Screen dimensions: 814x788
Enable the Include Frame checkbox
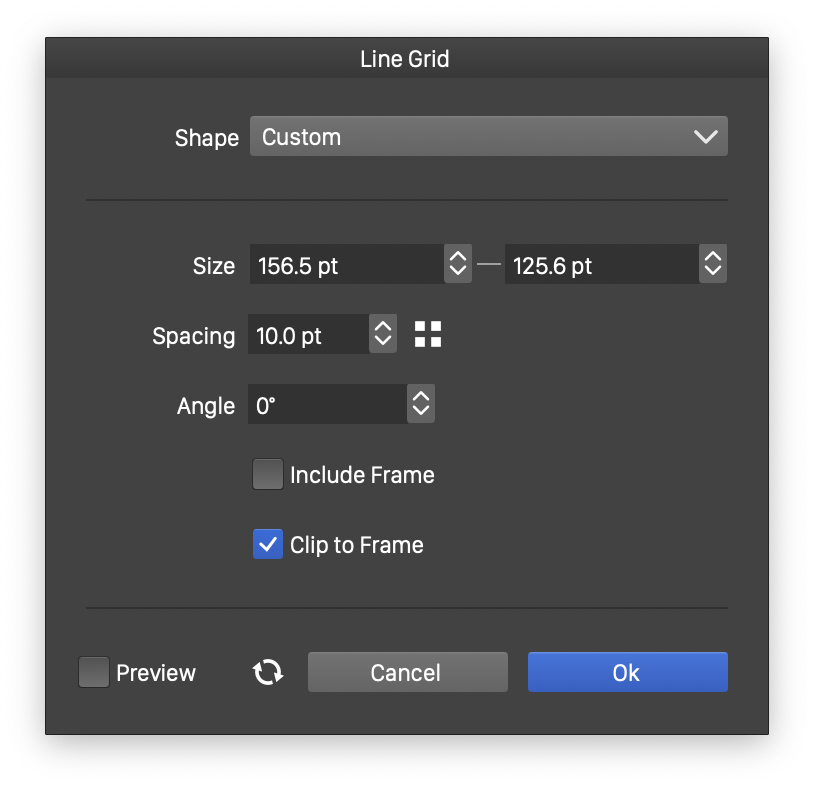click(268, 474)
